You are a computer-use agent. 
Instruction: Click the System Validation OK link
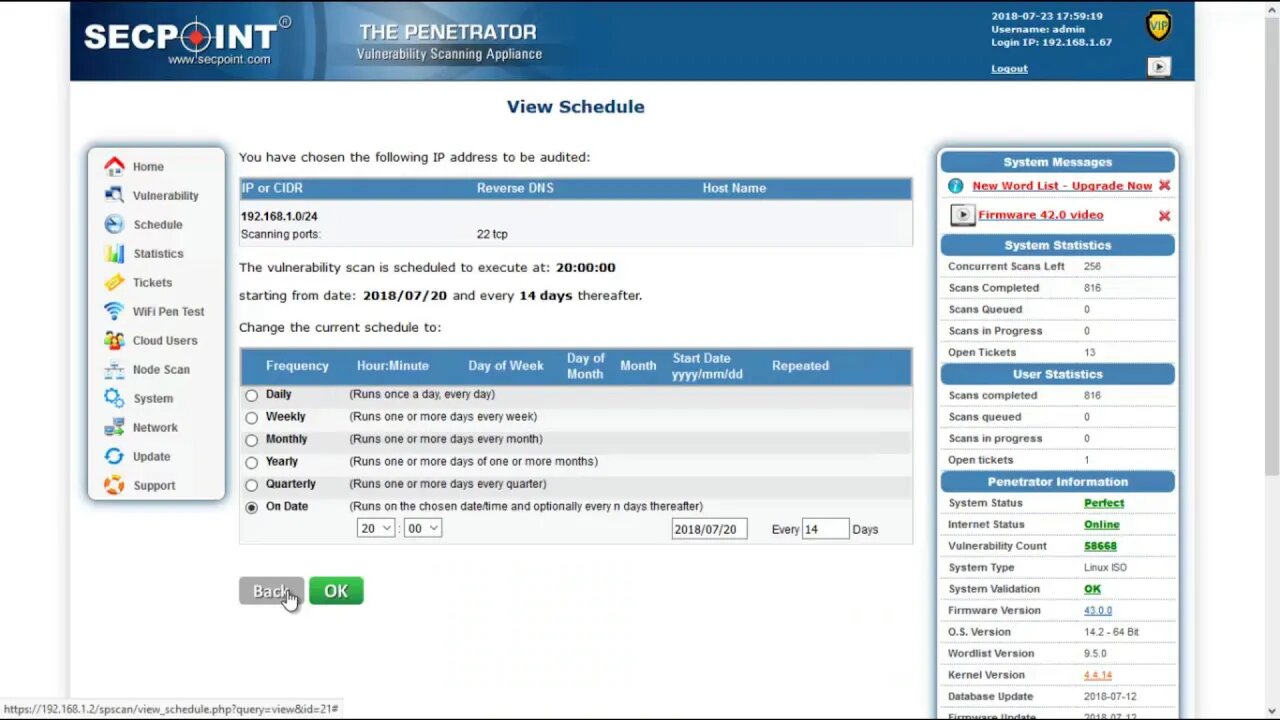[1092, 589]
